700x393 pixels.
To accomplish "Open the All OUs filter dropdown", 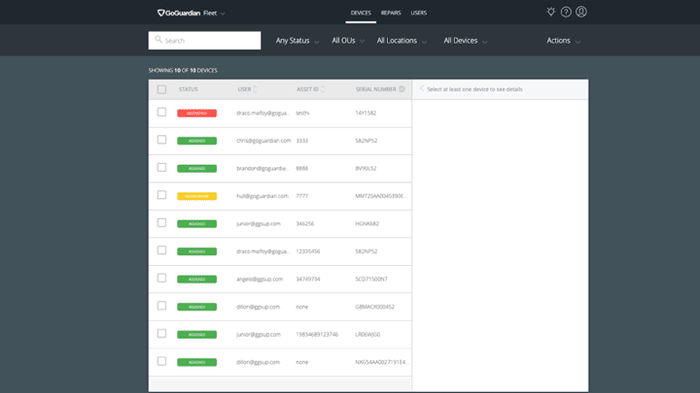I will (x=348, y=41).
